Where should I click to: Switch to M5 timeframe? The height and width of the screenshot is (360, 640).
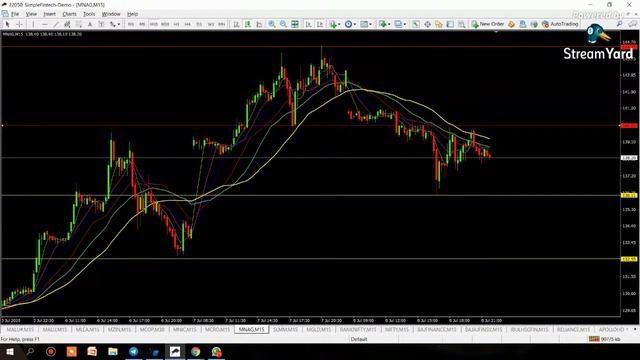pos(142,24)
